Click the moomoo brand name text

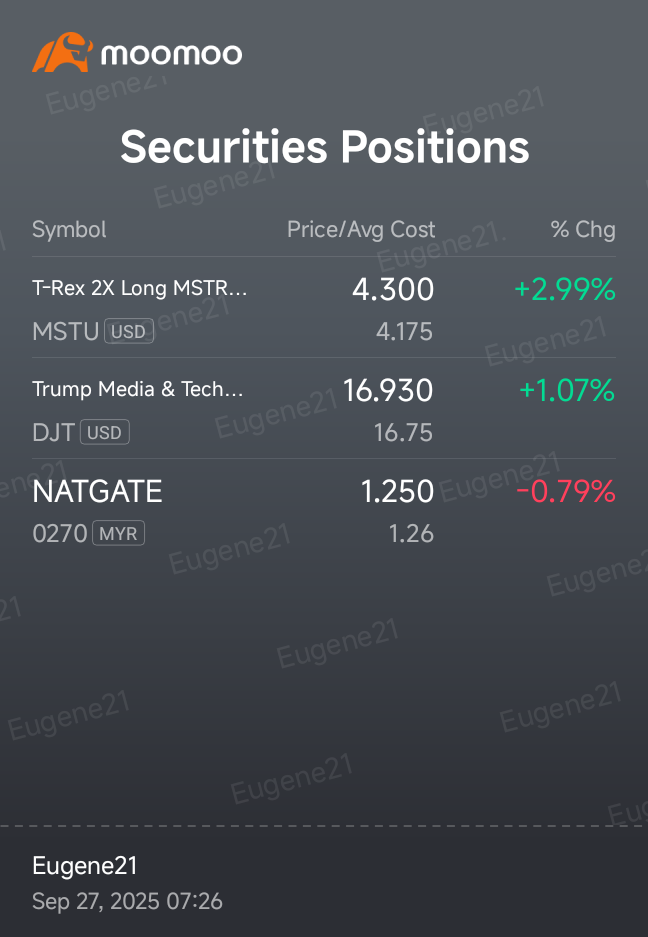172,54
